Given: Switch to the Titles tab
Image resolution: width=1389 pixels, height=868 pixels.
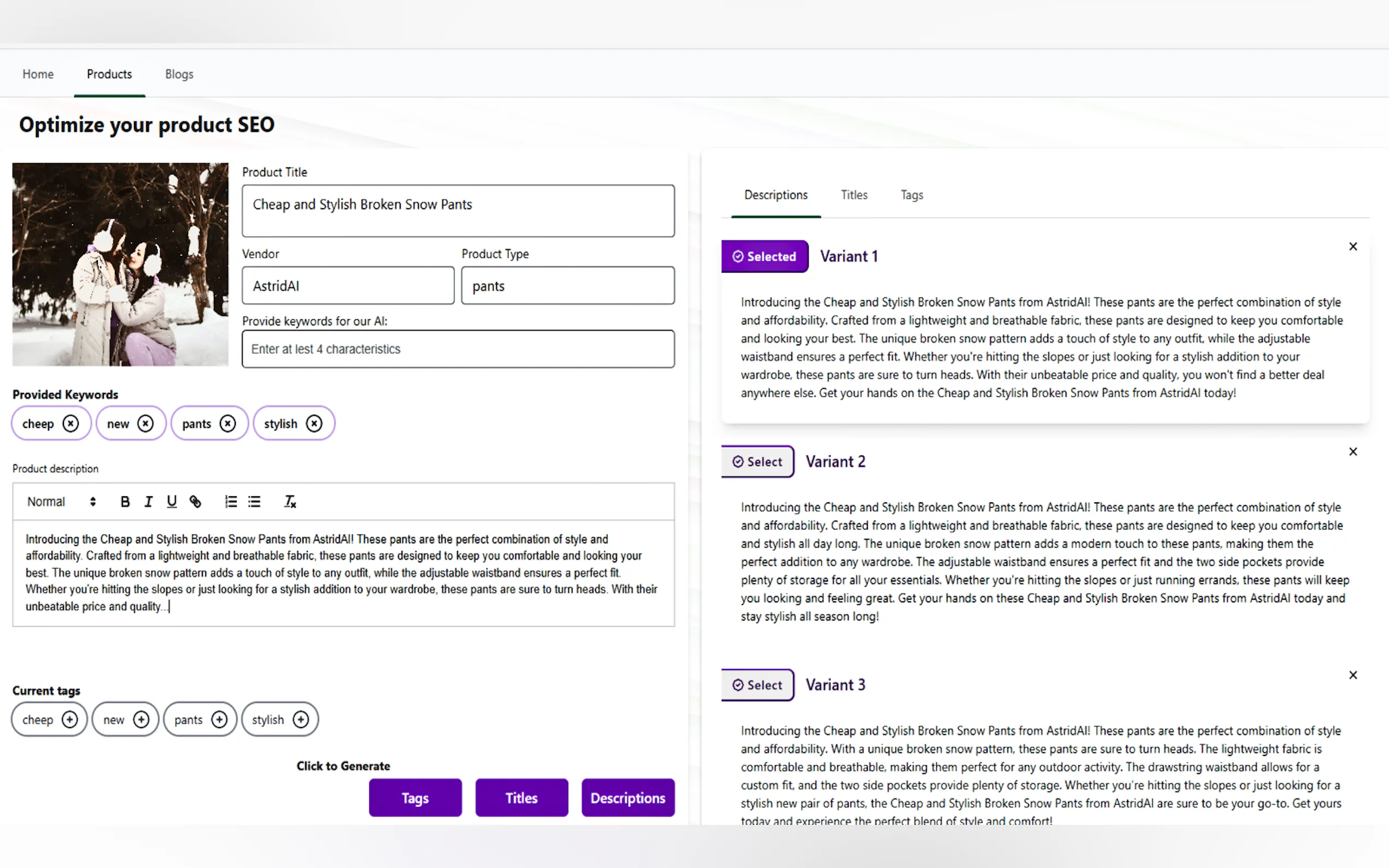Looking at the screenshot, I should (854, 195).
